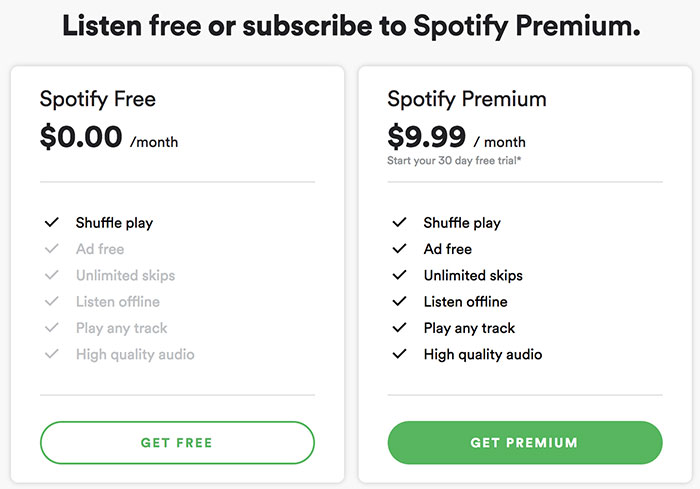Viewport: 700px width, 489px height.
Task: Click the page headline about Spotify Premium
Action: point(350,27)
